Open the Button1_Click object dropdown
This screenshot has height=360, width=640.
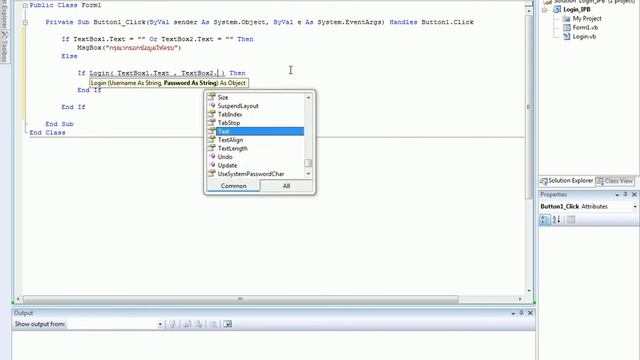tap(635, 207)
